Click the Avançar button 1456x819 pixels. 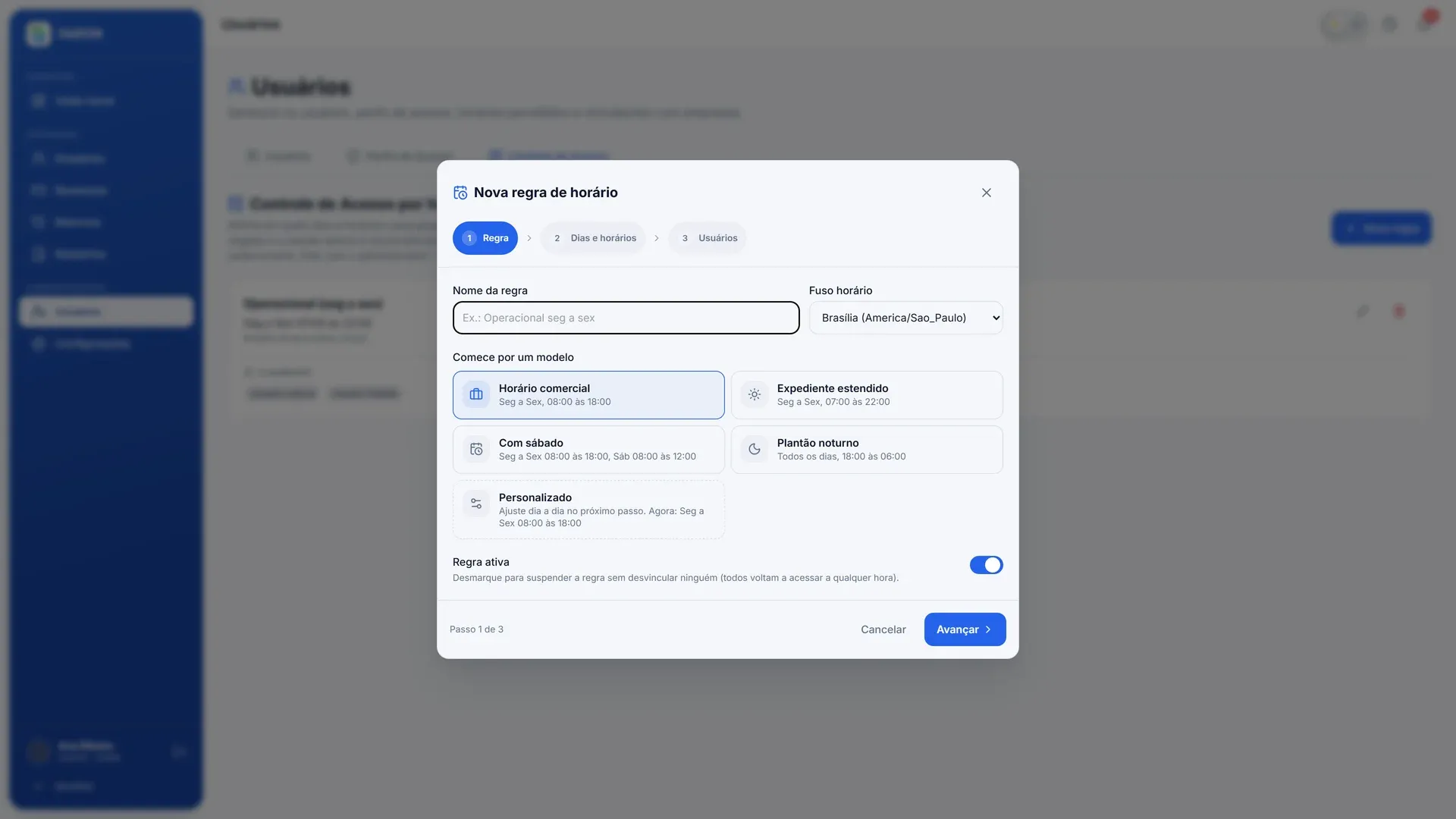coord(965,629)
